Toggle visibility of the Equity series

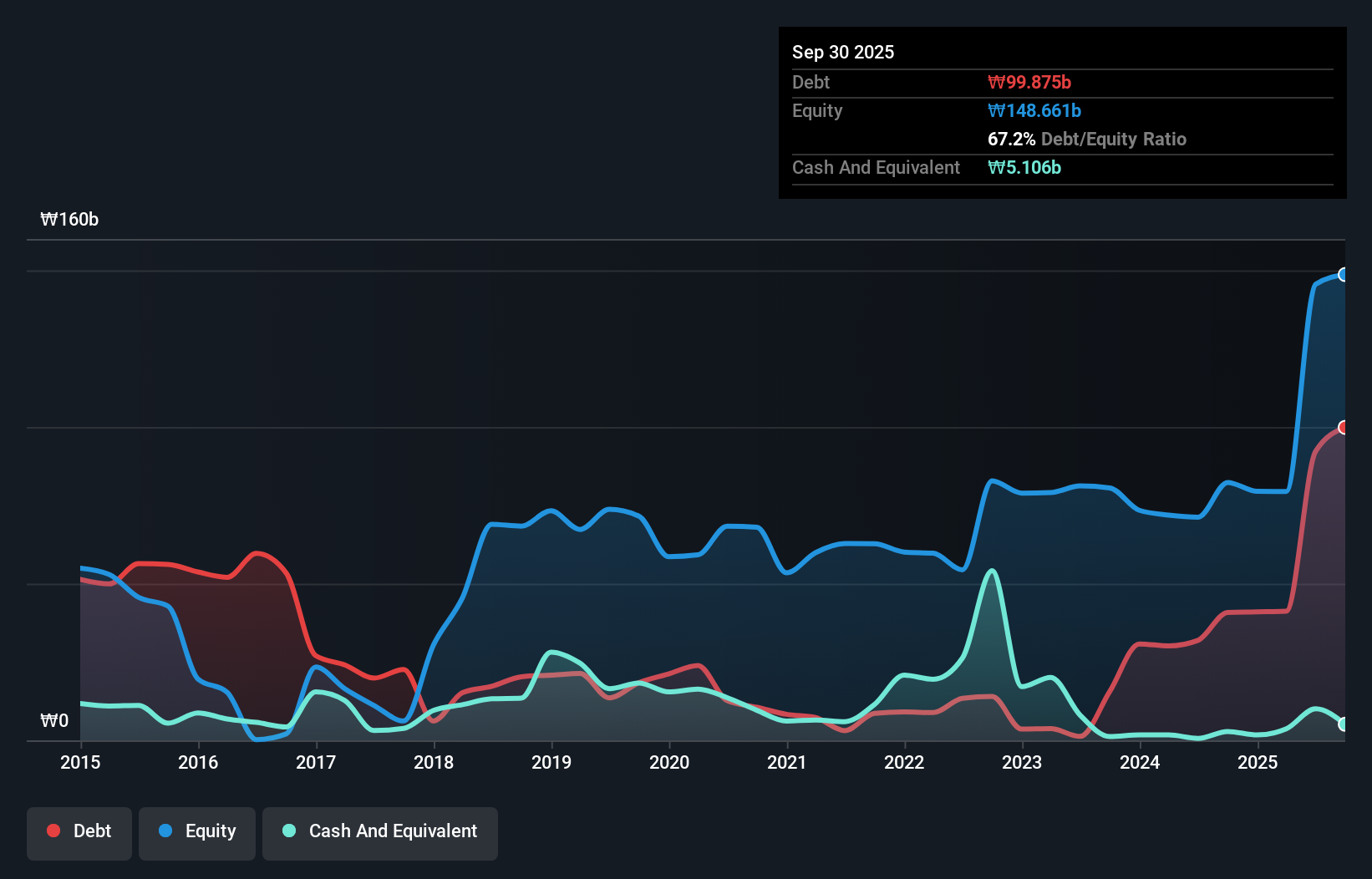tap(196, 831)
